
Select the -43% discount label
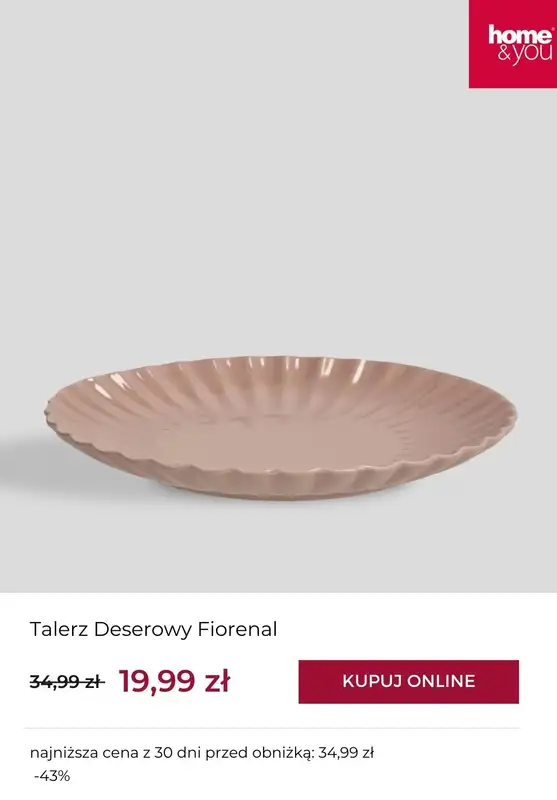tap(52, 776)
